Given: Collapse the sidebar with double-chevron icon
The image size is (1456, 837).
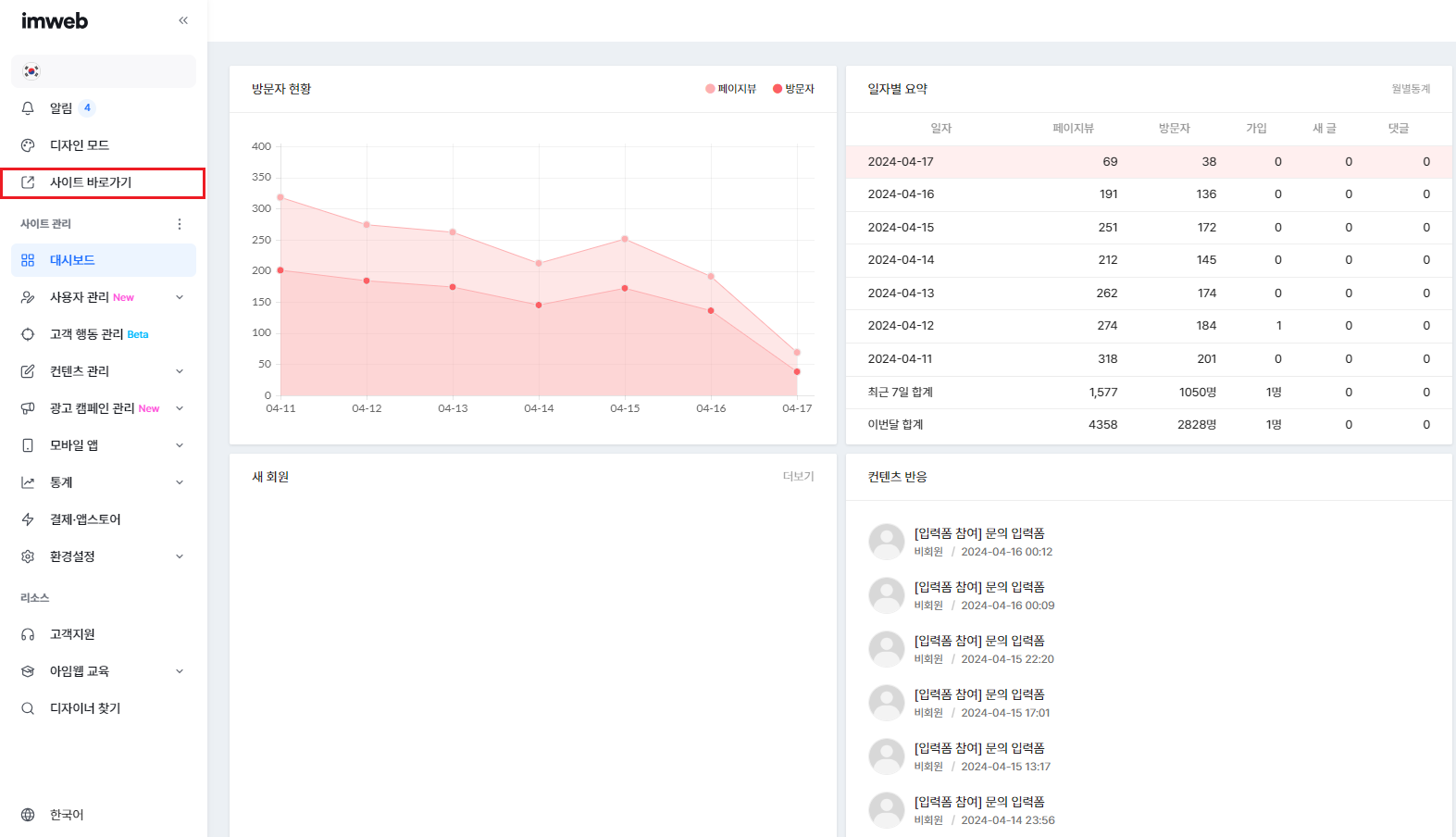Looking at the screenshot, I should click(183, 20).
